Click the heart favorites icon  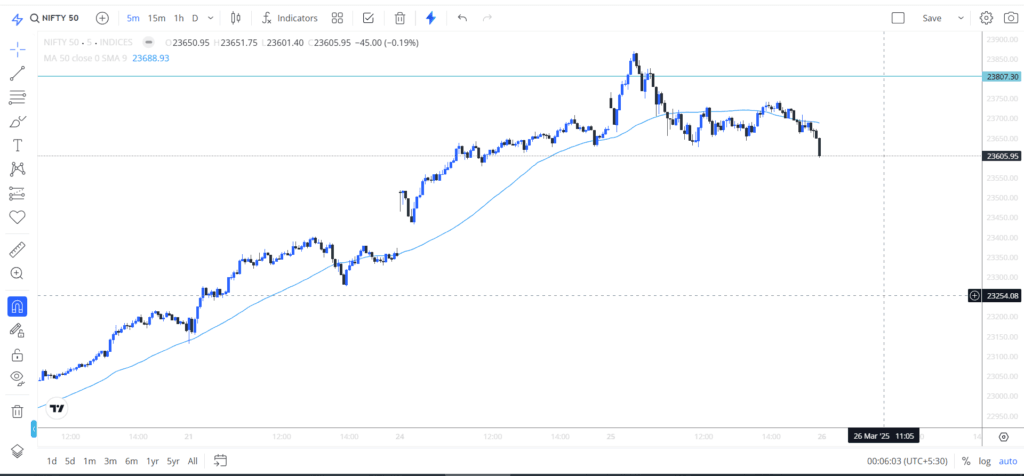coord(18,217)
